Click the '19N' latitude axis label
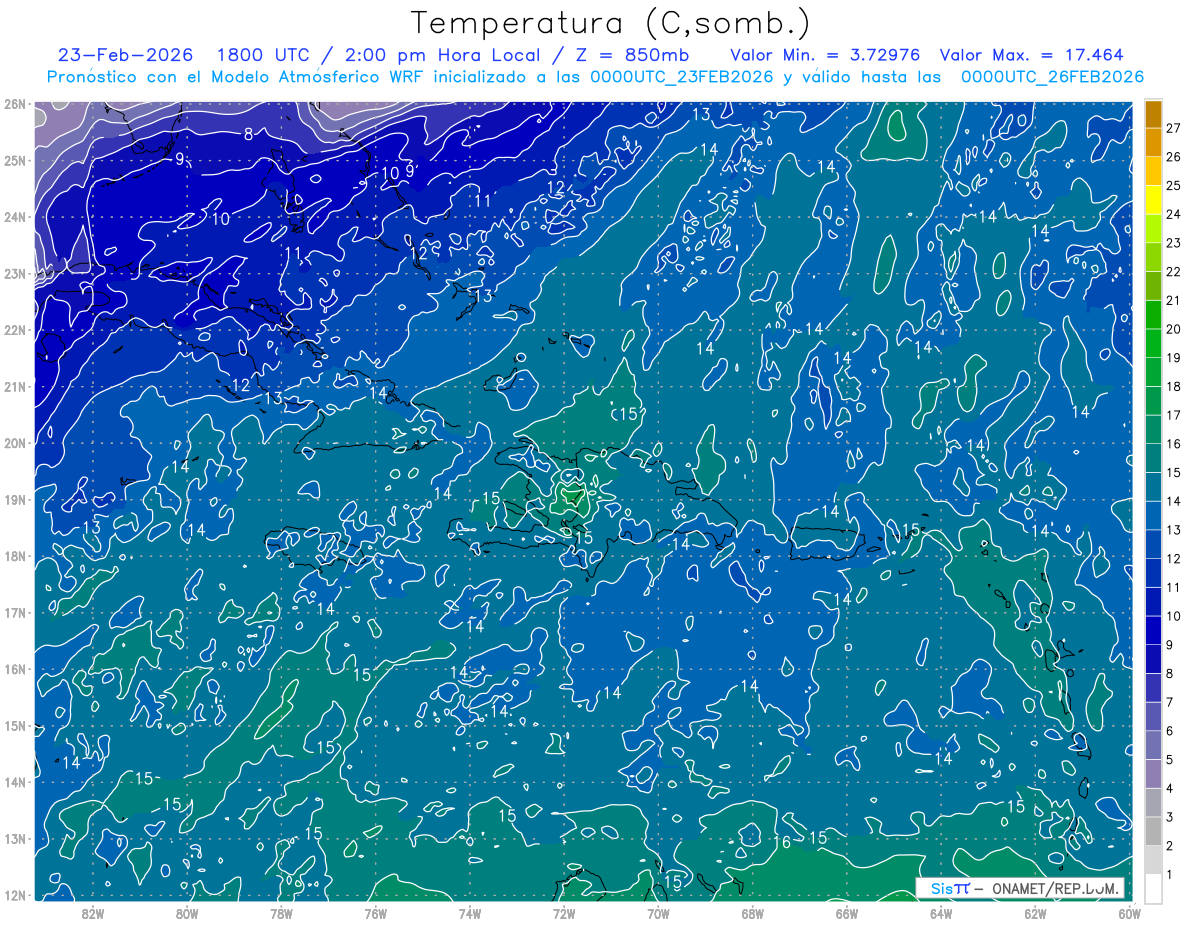This screenshot has height=927, width=1200. point(14,499)
